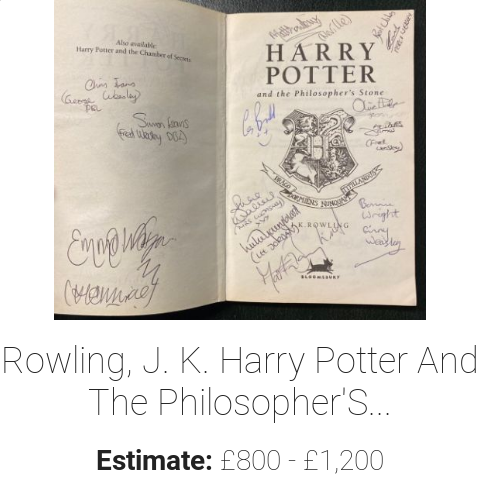Image resolution: width=480 pixels, height=480 pixels.
Task: Click the lot title 'Rowling, J. K. Harry Potter And'
Action: point(240,361)
